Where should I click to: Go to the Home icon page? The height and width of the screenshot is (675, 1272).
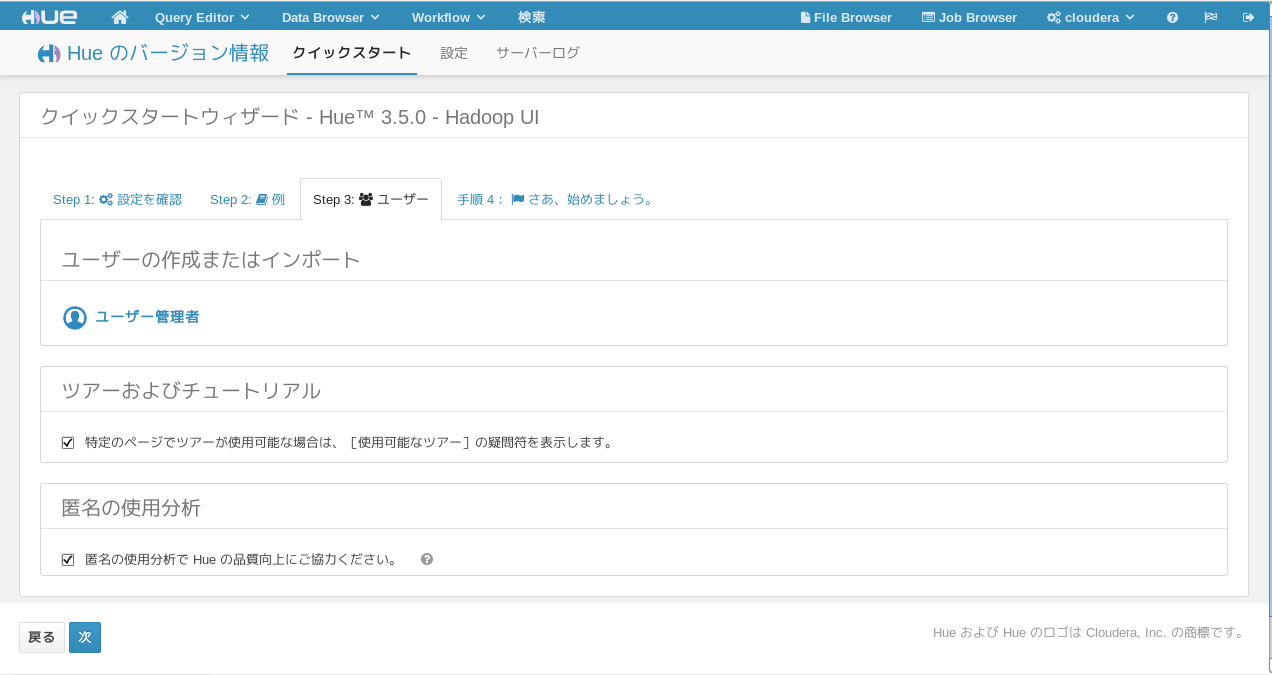[120, 17]
